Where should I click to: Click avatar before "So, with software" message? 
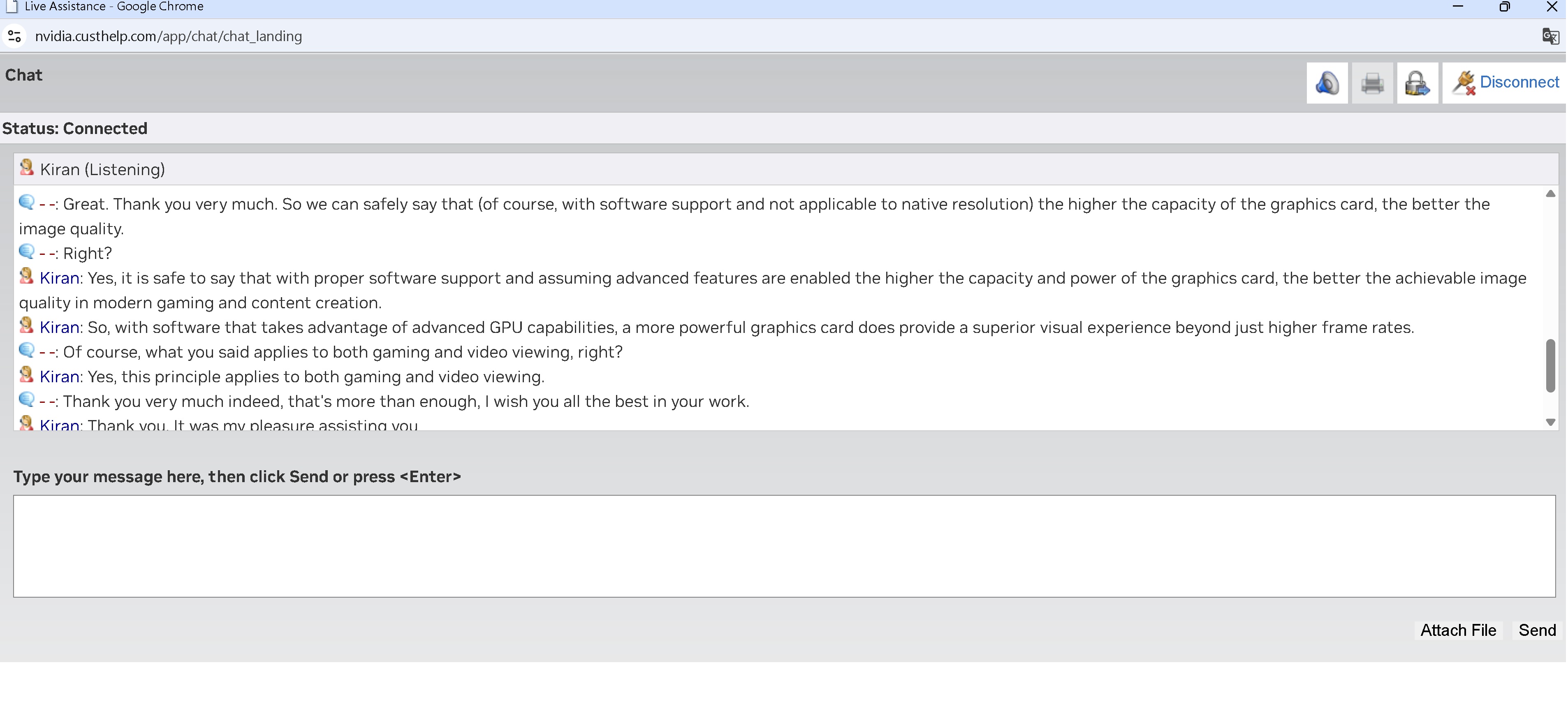click(x=26, y=326)
